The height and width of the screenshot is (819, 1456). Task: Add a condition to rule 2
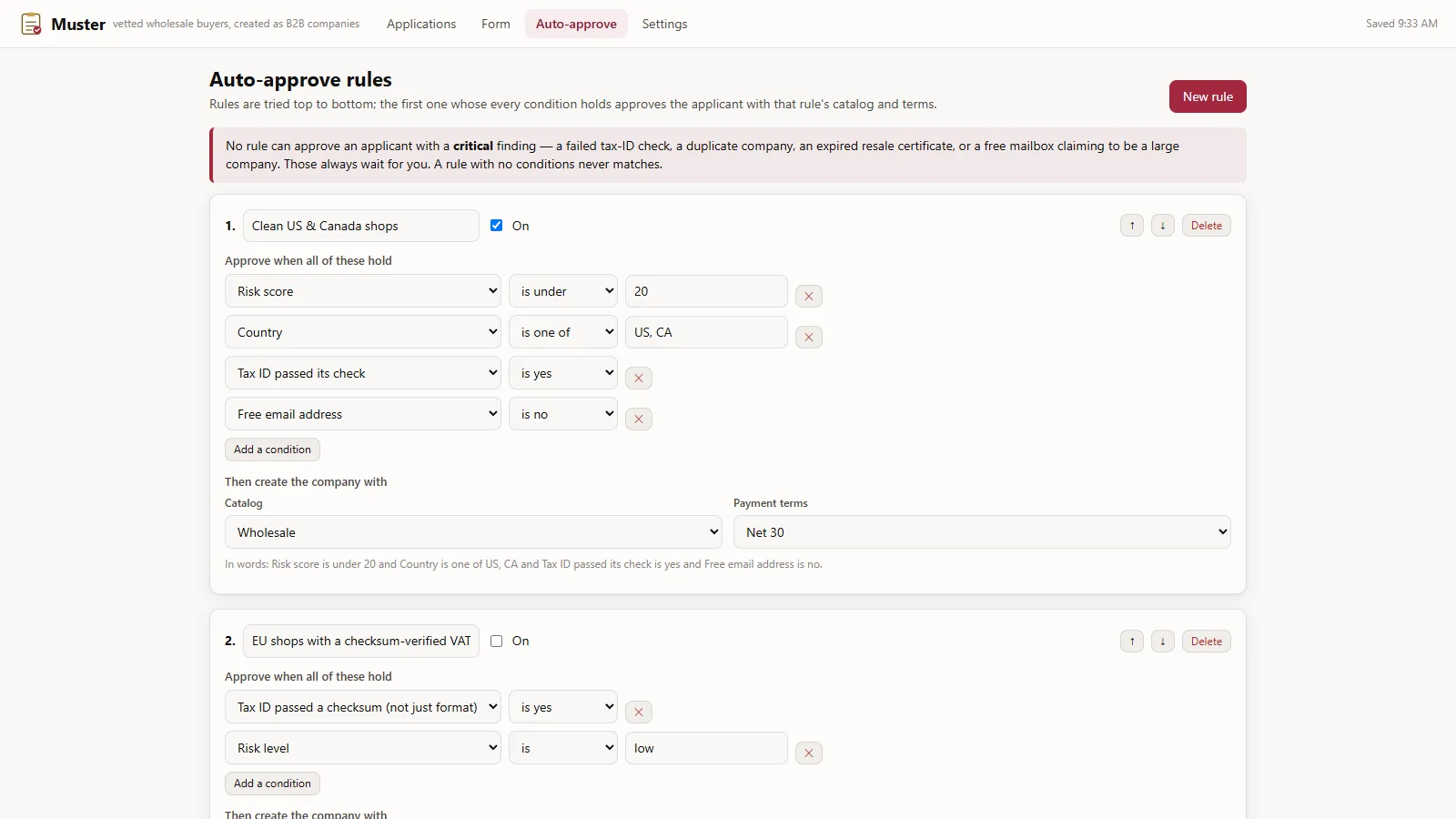click(272, 784)
